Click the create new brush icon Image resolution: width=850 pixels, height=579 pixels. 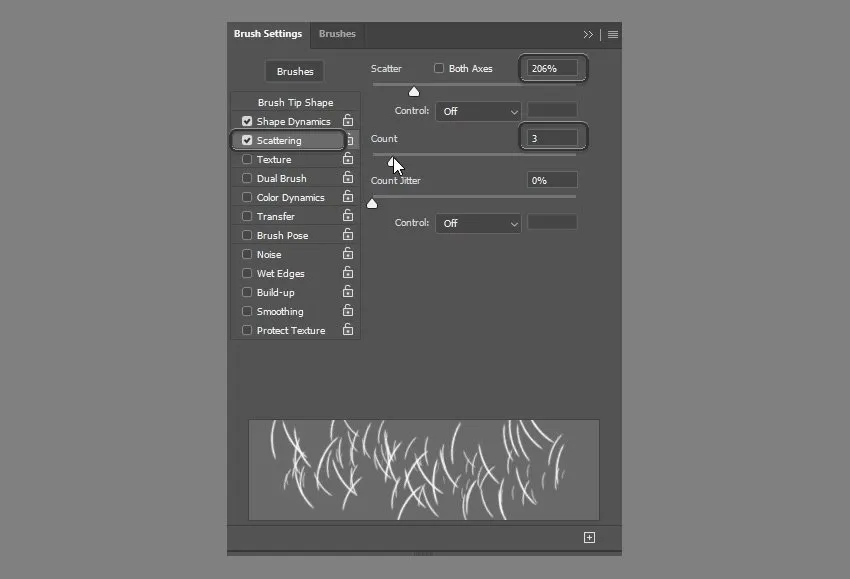(589, 538)
